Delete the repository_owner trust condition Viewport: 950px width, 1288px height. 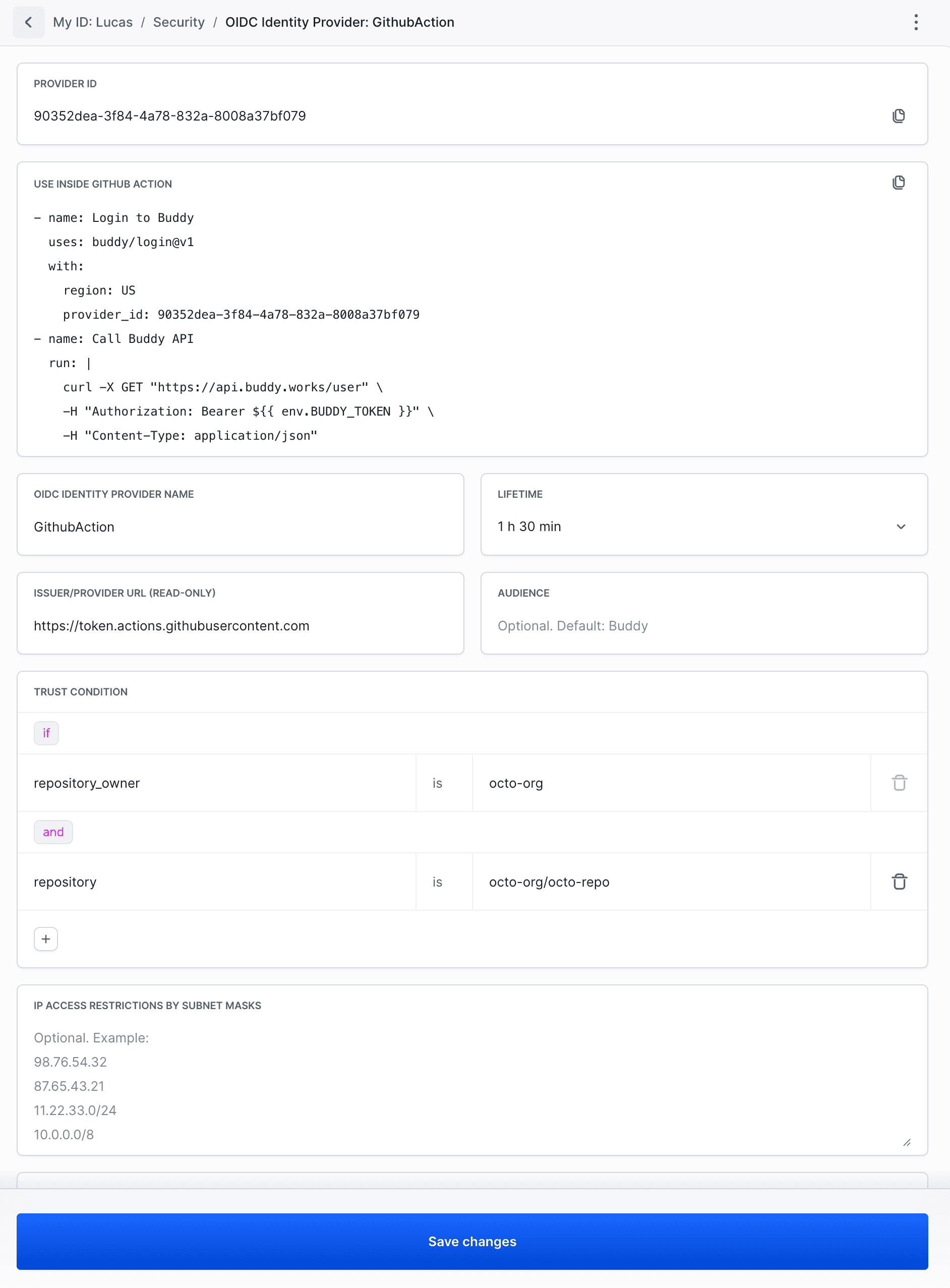click(x=899, y=783)
